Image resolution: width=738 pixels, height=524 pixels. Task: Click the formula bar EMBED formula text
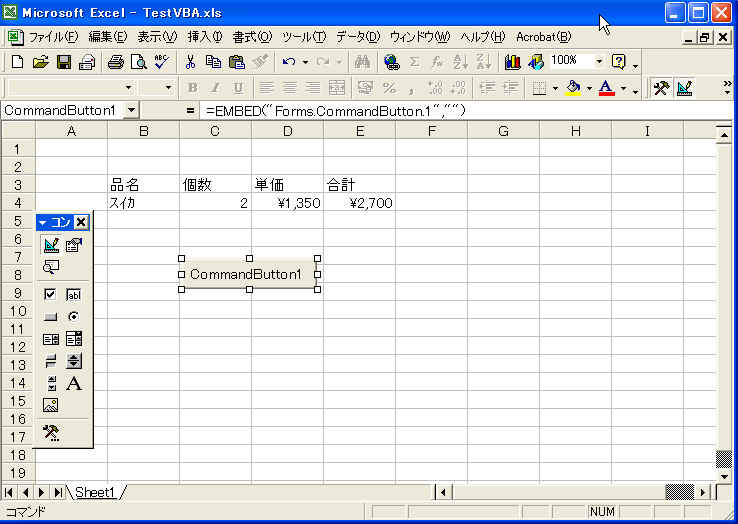tap(336, 111)
